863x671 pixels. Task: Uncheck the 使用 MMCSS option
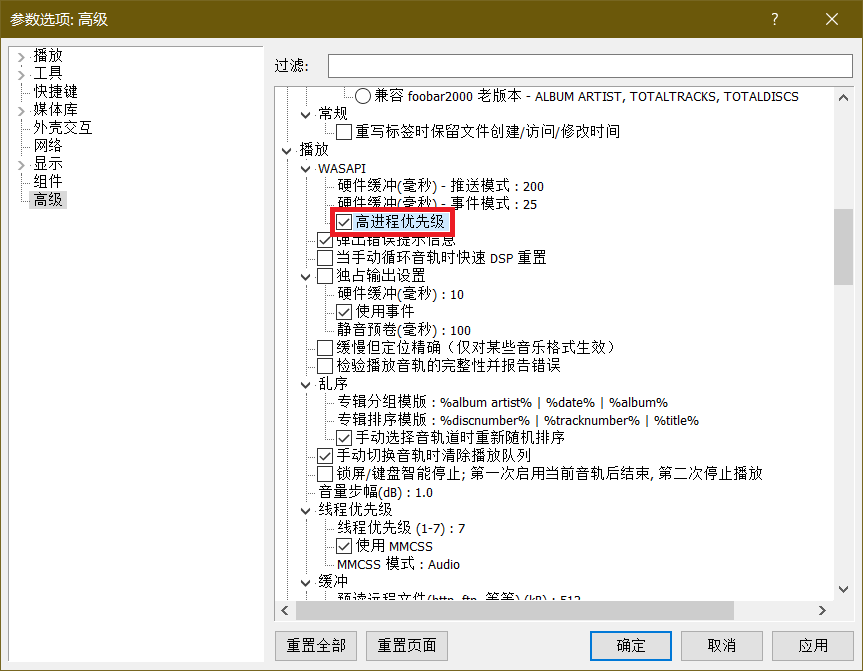click(344, 547)
